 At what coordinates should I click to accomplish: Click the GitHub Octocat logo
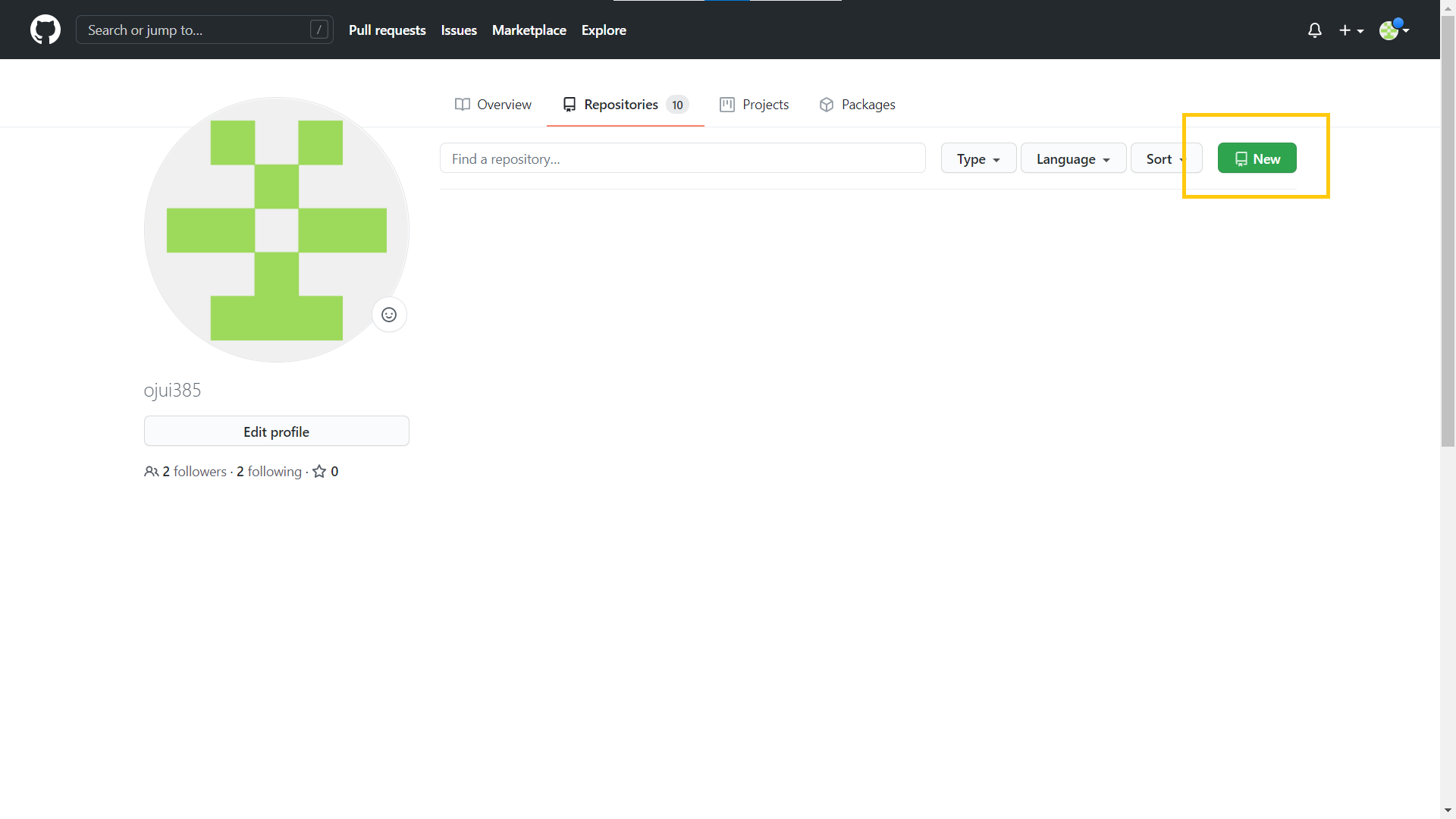(x=45, y=30)
